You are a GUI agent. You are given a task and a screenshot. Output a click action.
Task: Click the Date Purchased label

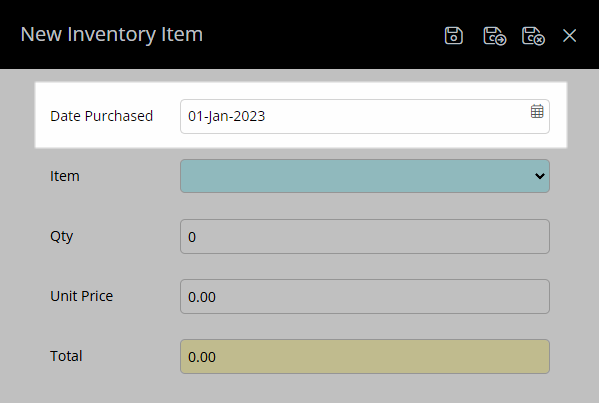[101, 116]
